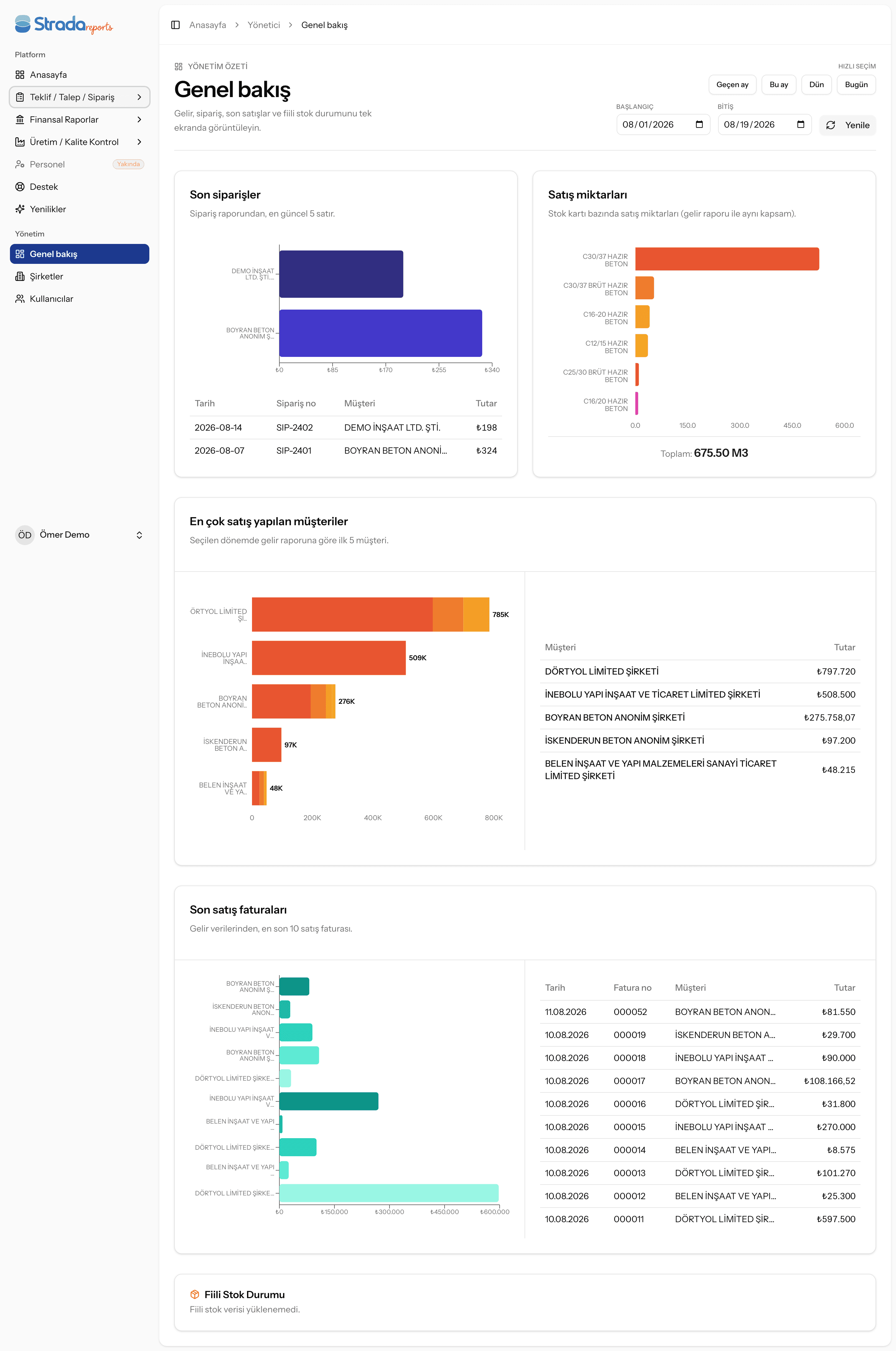Expand Finansal Raporlar chevron

tap(139, 119)
